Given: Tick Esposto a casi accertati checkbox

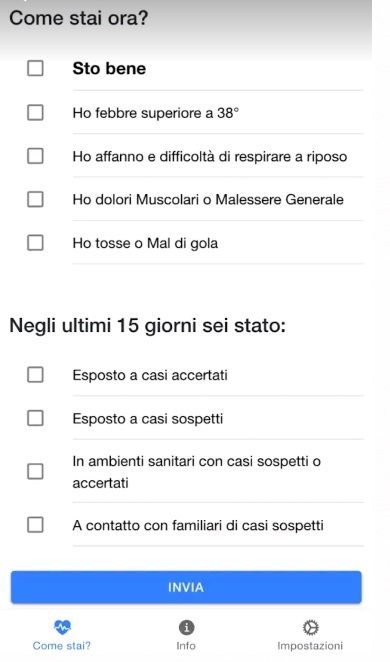Looking at the screenshot, I should coord(35,374).
